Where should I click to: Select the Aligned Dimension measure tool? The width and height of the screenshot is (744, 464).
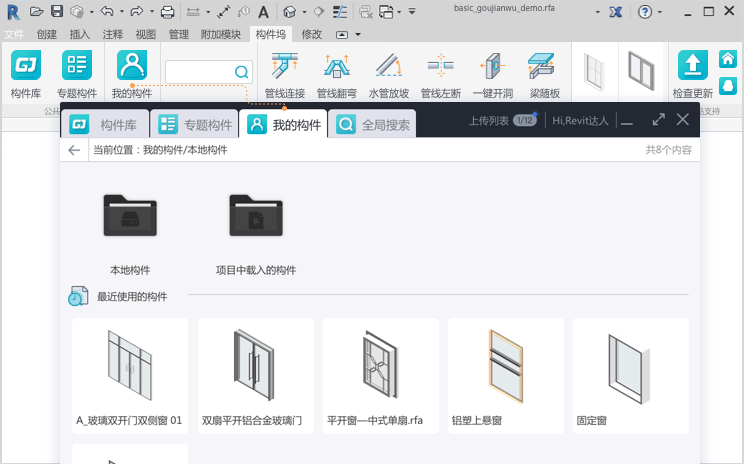[224, 12]
